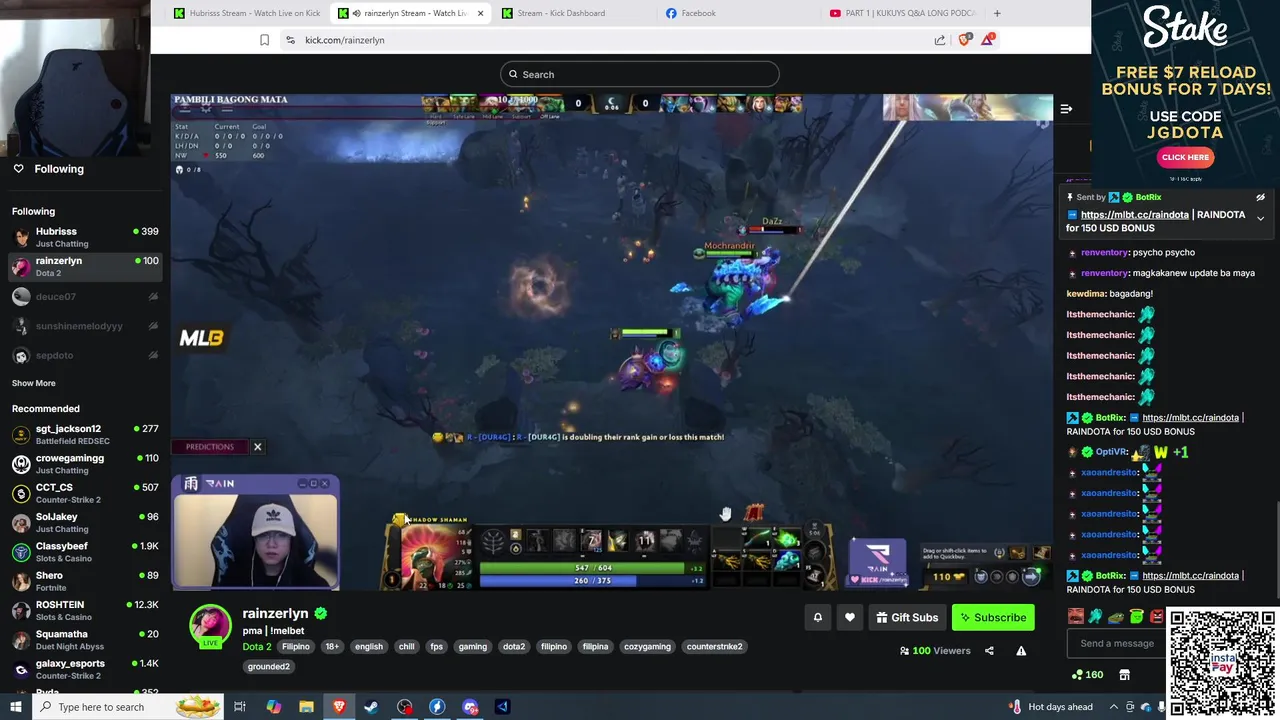Mute the rainzerlyn tab audio icon
The width and height of the screenshot is (1280, 720).
(x=356, y=13)
